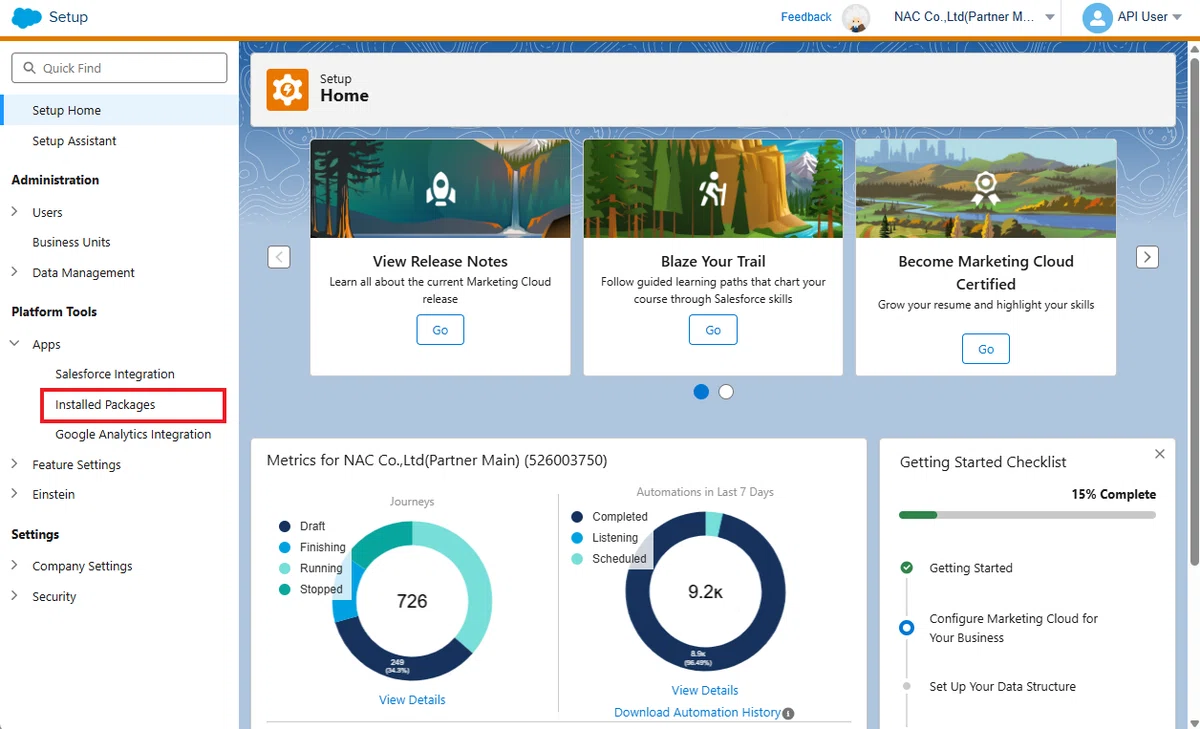Screen dimensions: 1200x729
Task: Click Go under Blaze Your Trail
Action: tap(713, 330)
